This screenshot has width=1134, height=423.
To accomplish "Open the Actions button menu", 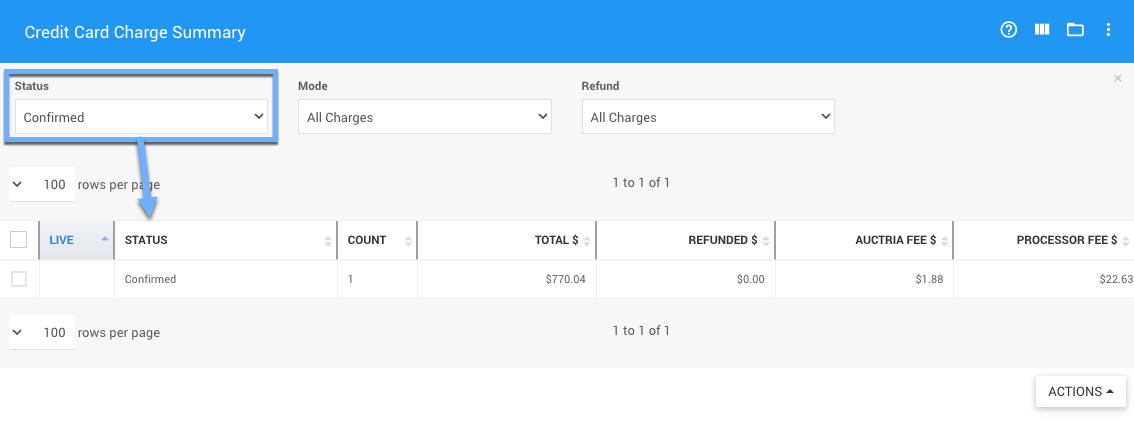I will coord(1080,392).
